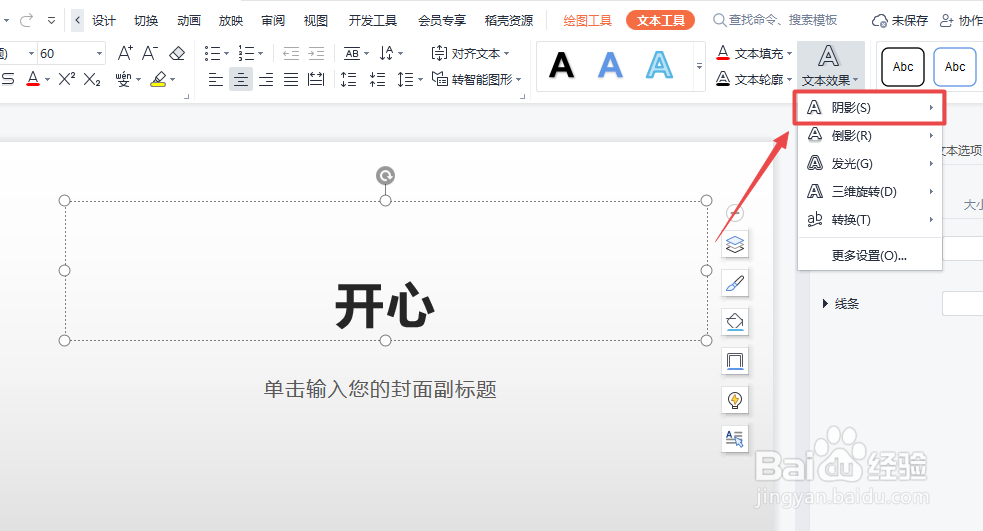
Task: Select the 文本工具 tab
Action: point(660,21)
